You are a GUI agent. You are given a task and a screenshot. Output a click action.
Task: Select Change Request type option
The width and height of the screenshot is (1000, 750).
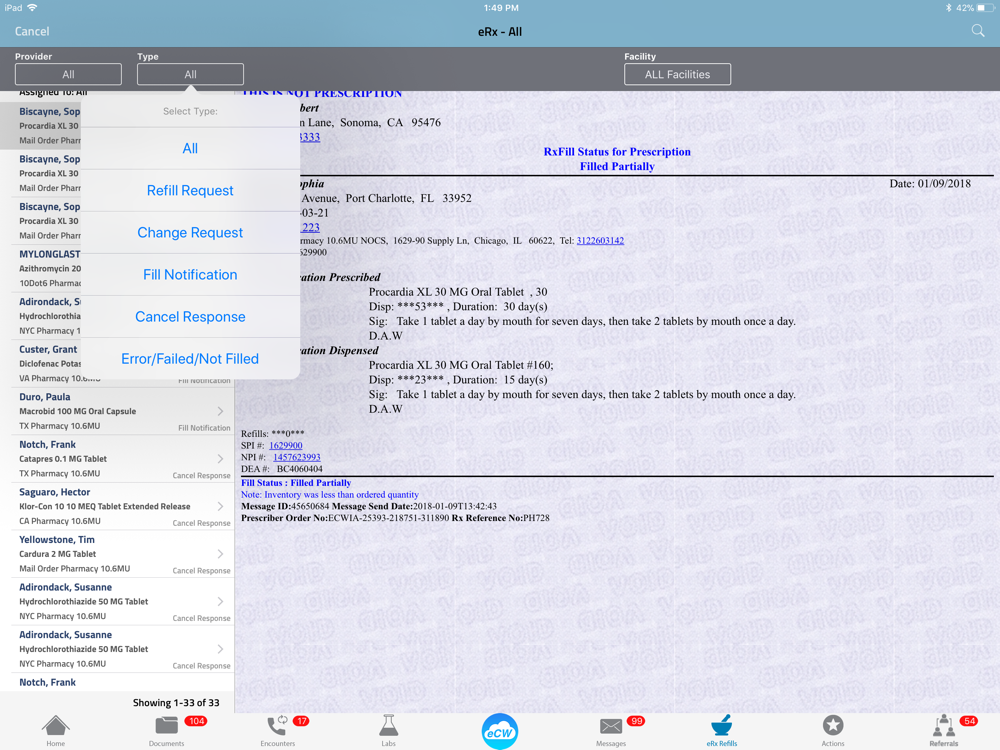click(190, 232)
